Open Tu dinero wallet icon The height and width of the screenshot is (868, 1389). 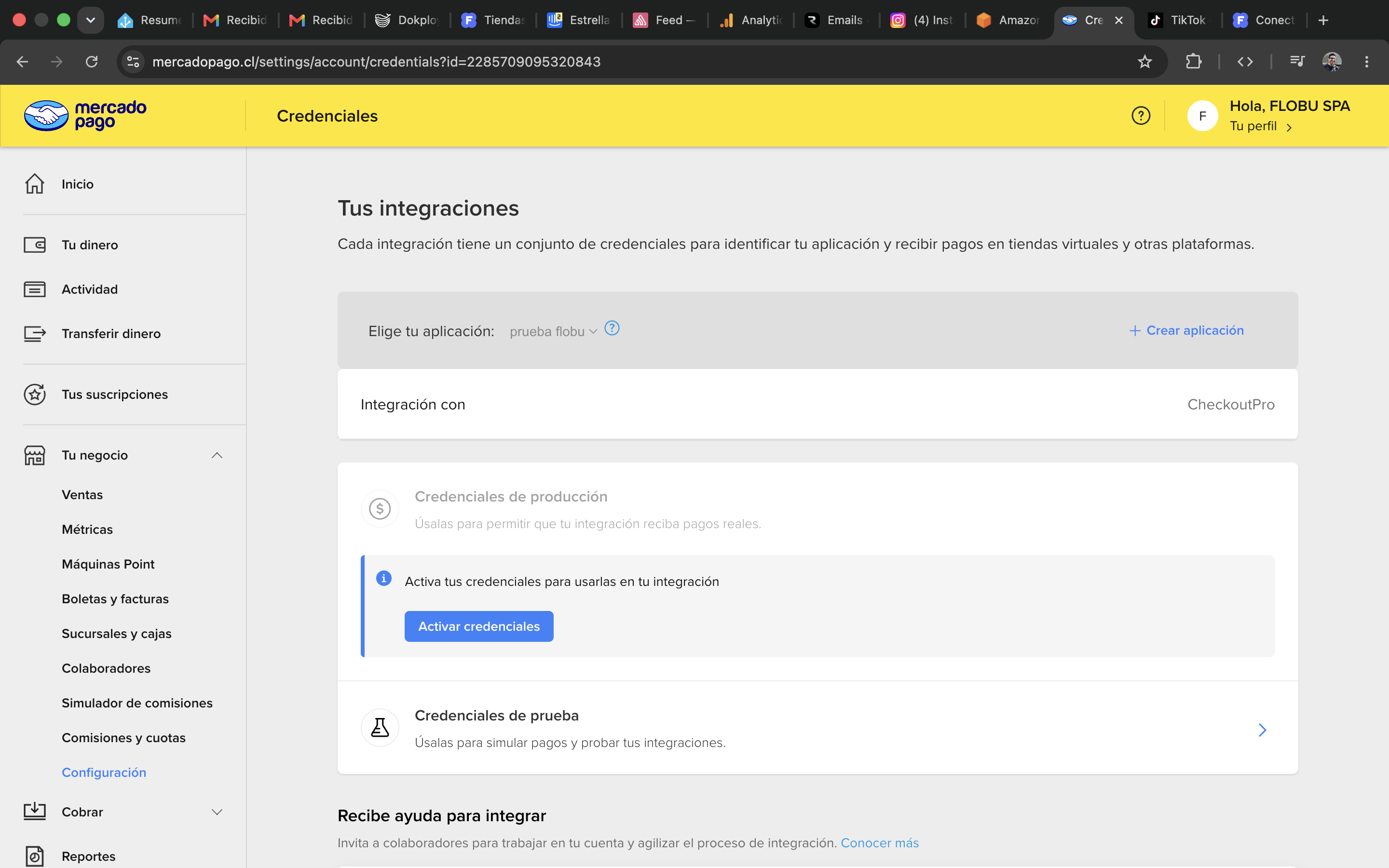point(34,245)
